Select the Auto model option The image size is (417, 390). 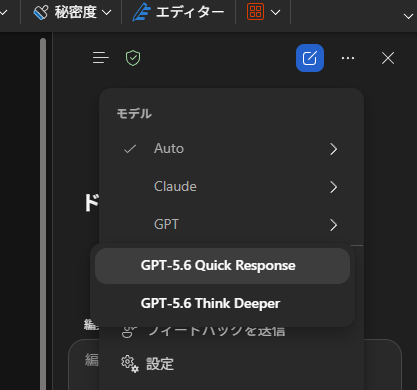(231, 149)
